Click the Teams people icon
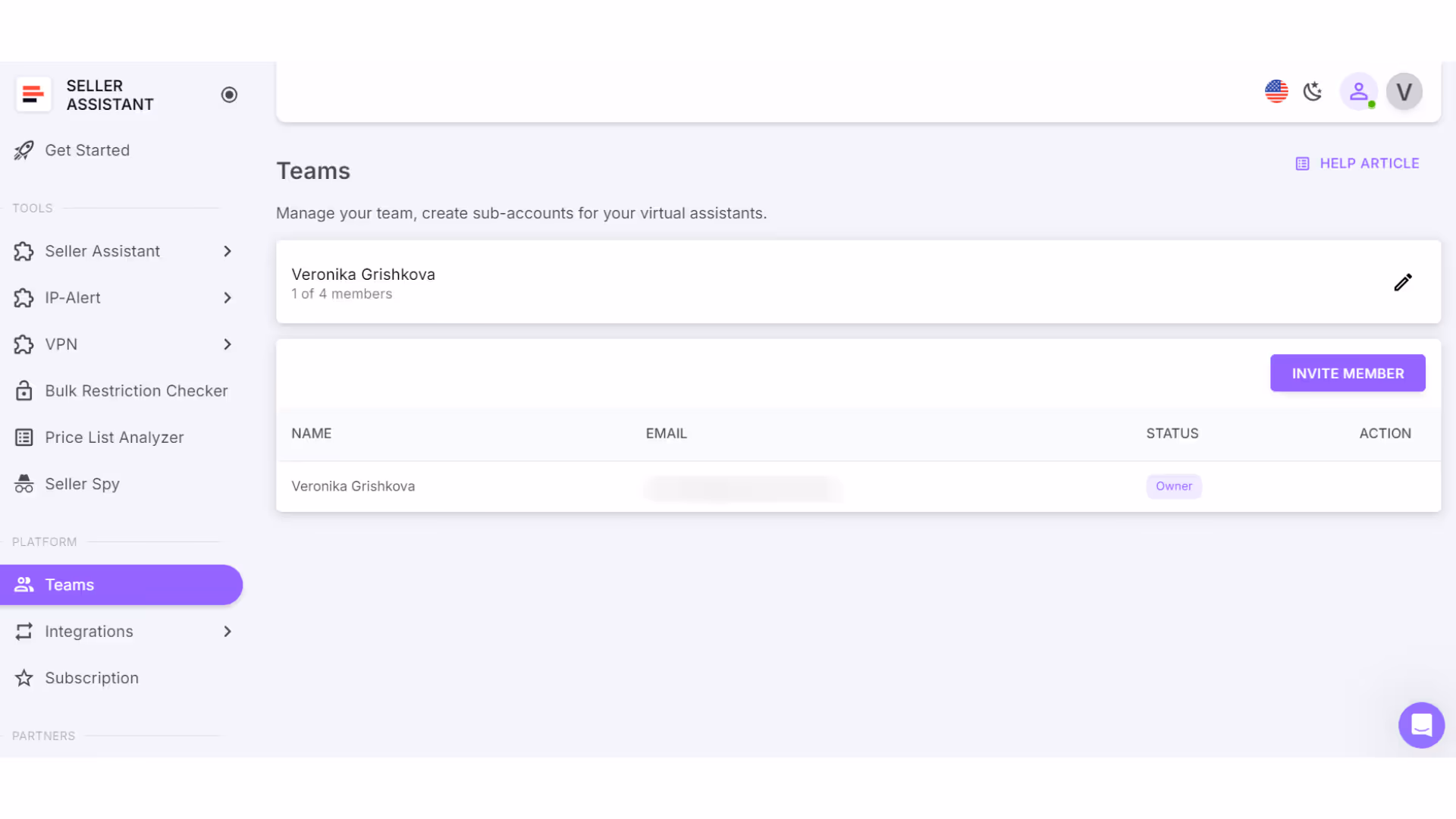The height and width of the screenshot is (819, 1456). tap(24, 585)
